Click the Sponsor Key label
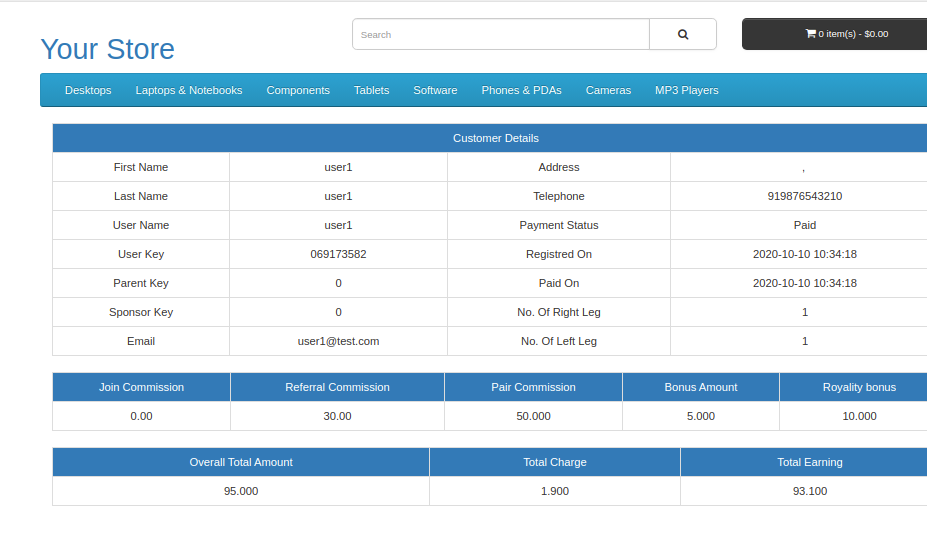 (x=141, y=312)
